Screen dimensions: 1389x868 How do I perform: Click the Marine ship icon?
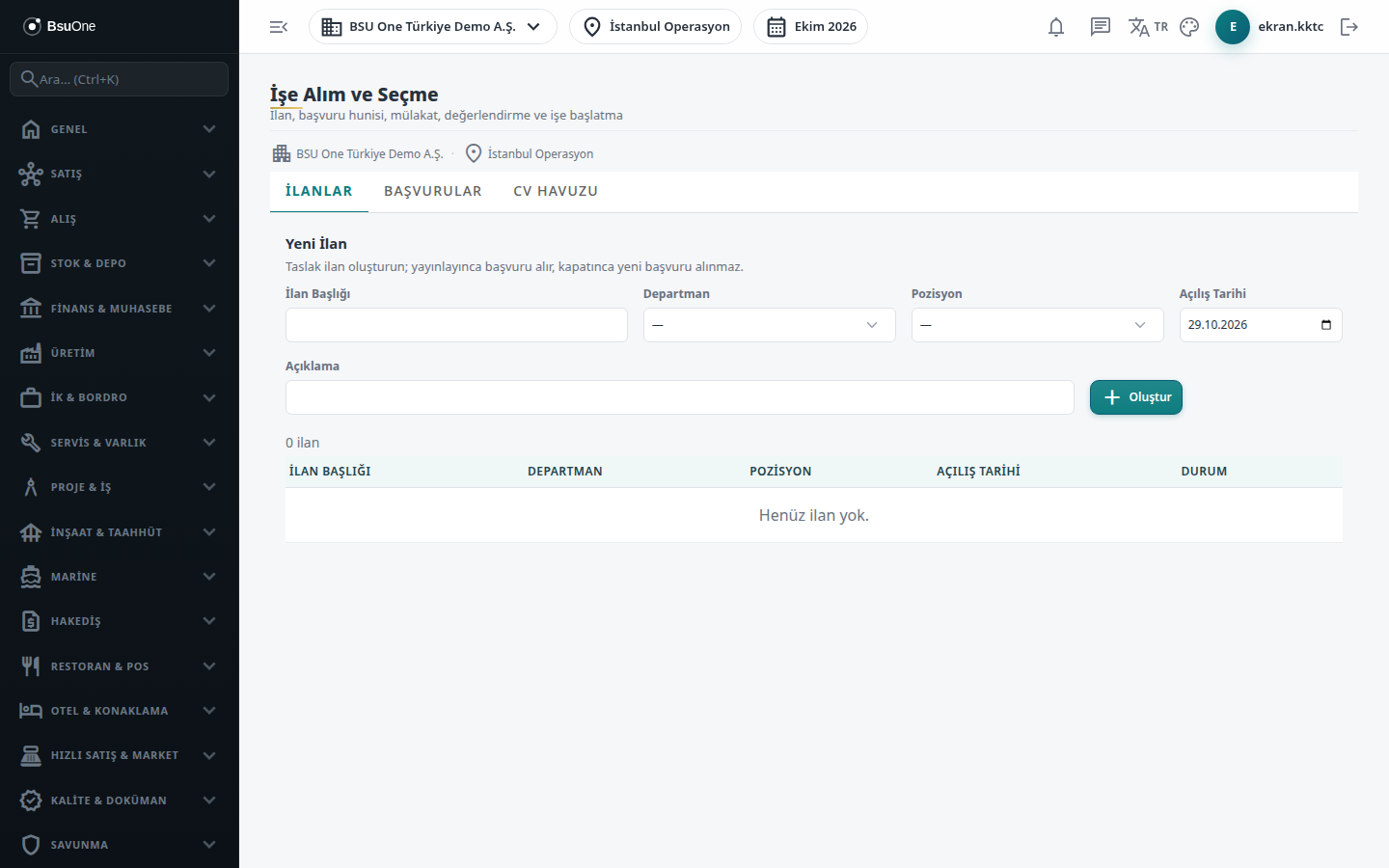point(31,577)
